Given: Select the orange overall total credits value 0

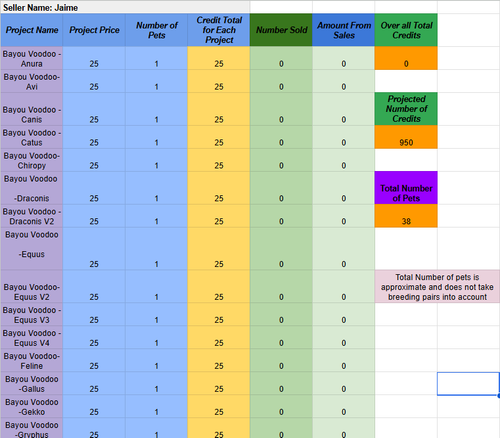Looking at the screenshot, I should tap(406, 58).
